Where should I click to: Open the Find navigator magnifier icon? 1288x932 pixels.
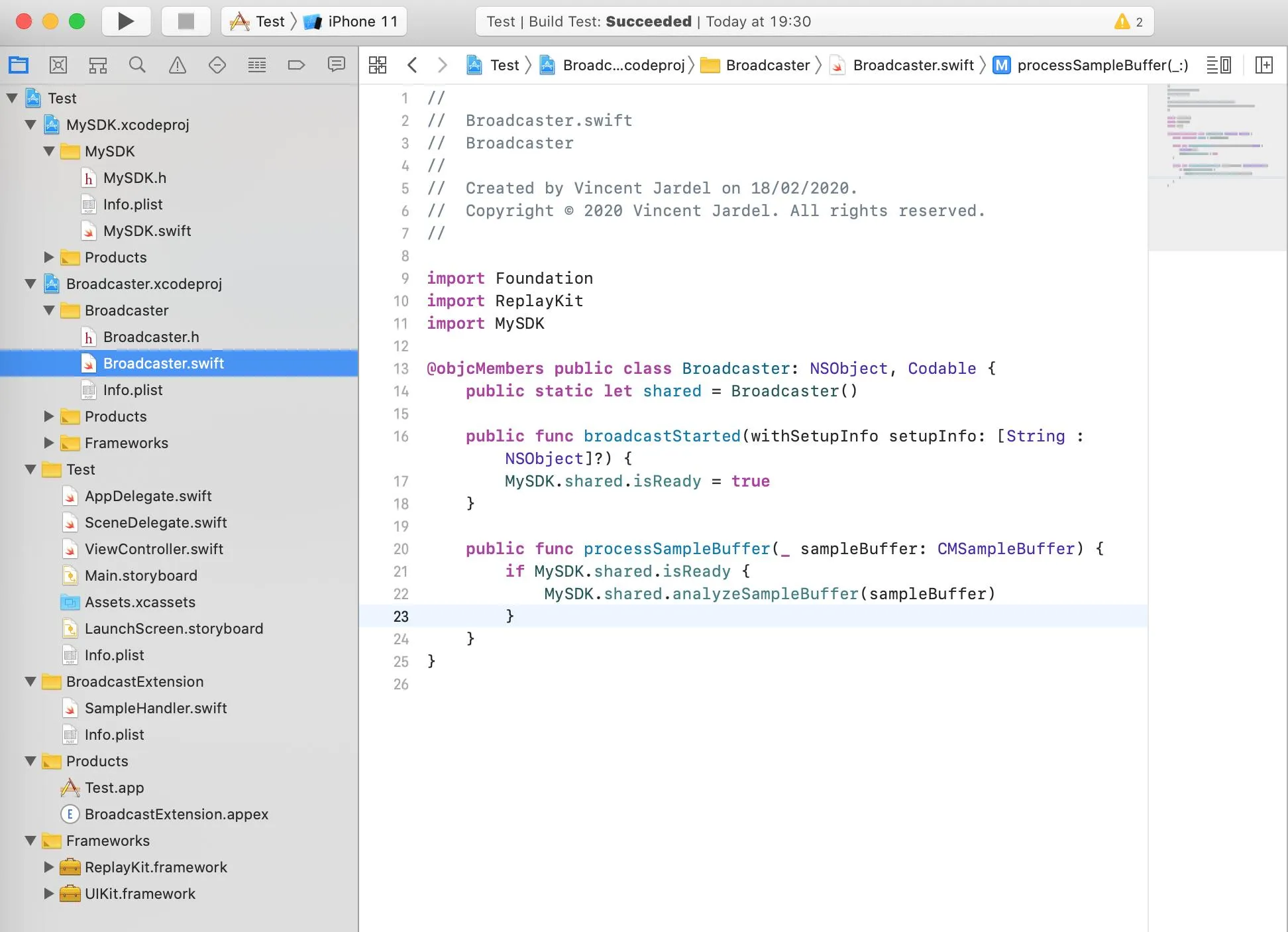pos(137,65)
